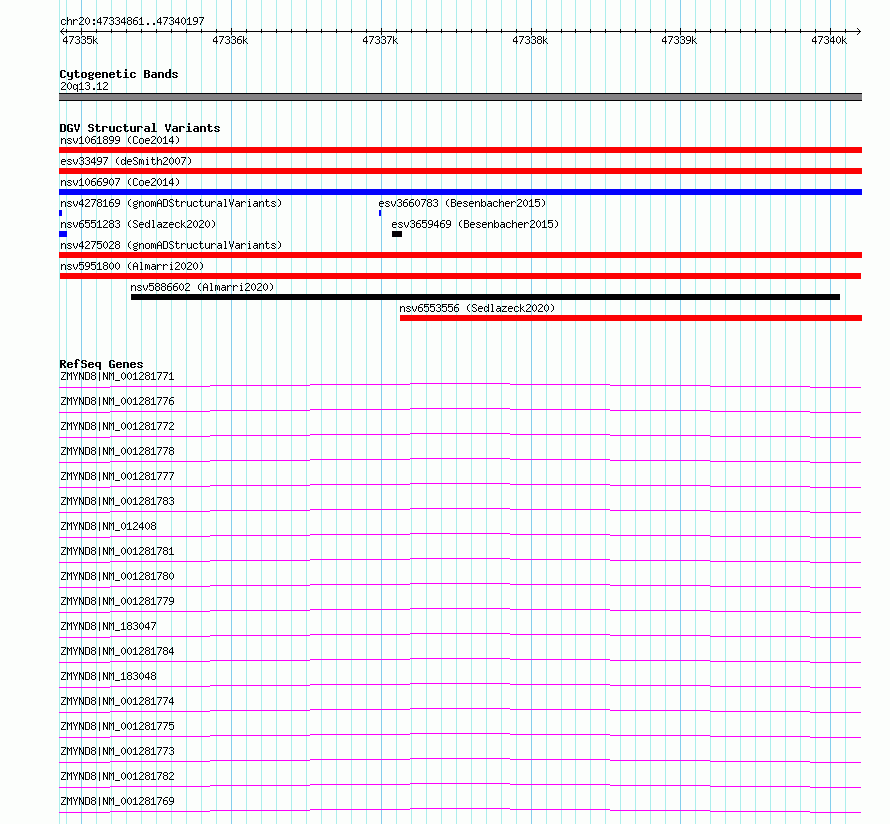Select transcript ZMYND8|NM_001281778
Screen dimensions: 890x824
coord(117,451)
